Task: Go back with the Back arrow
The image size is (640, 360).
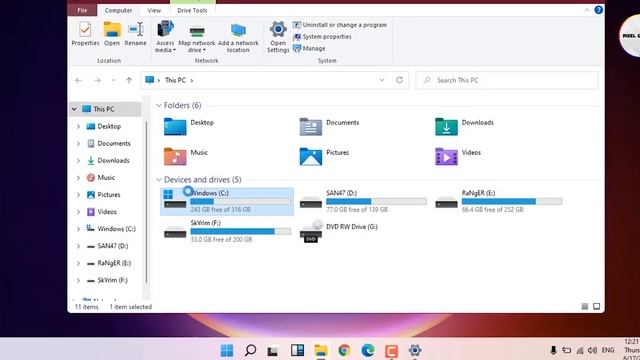Action: [79, 80]
